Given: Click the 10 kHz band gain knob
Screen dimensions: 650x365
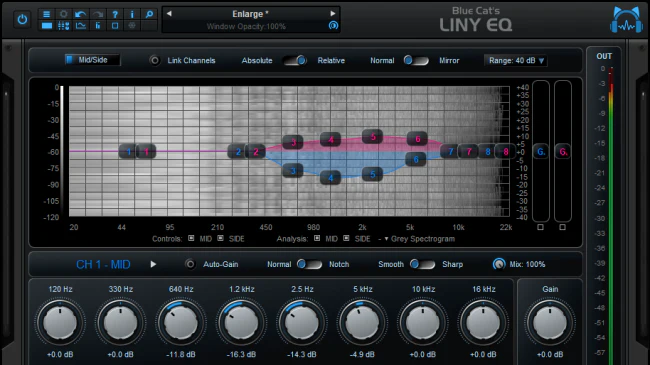Looking at the screenshot, I should pyautogui.click(x=423, y=323).
